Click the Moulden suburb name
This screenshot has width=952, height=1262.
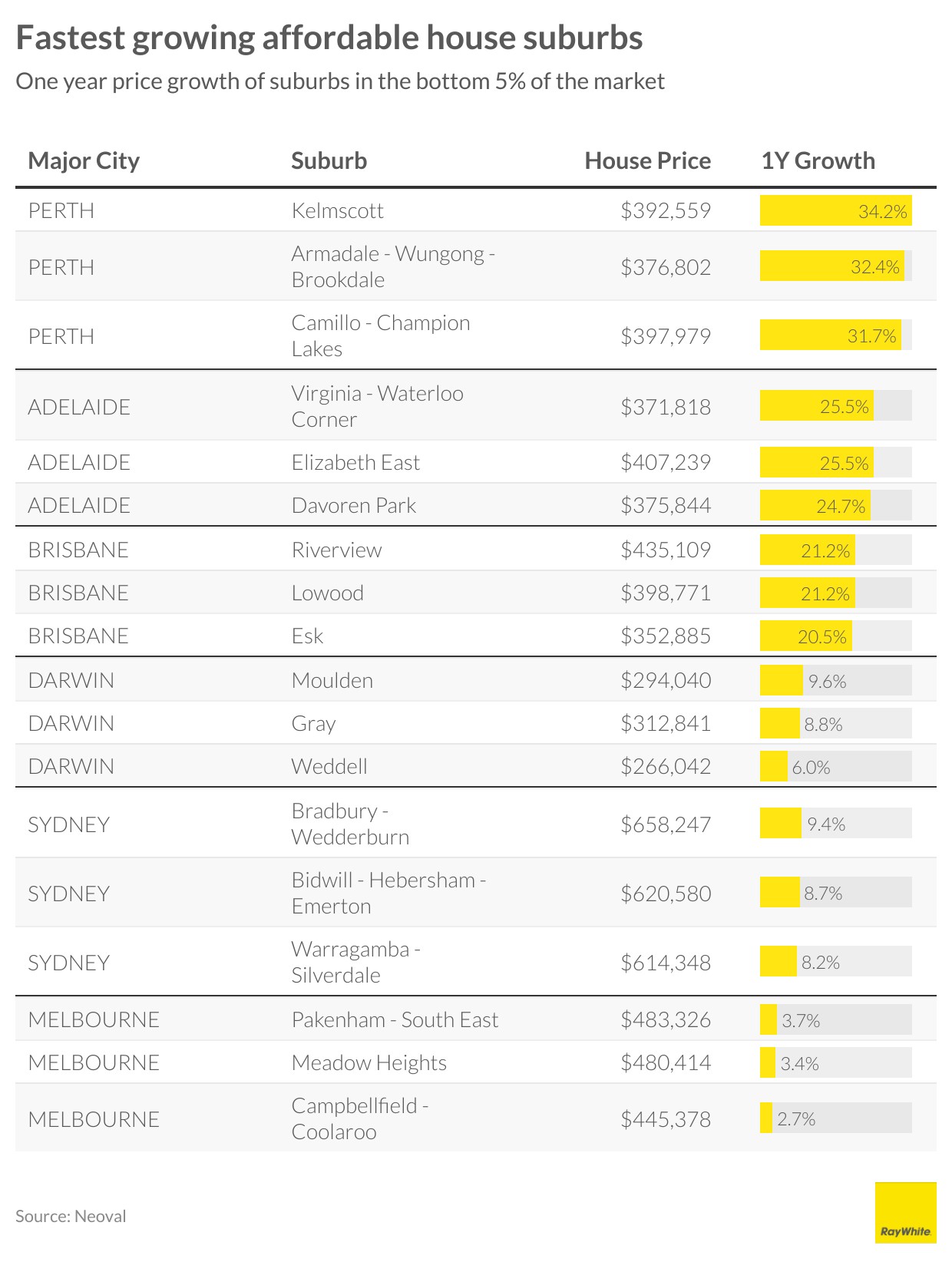tap(332, 680)
